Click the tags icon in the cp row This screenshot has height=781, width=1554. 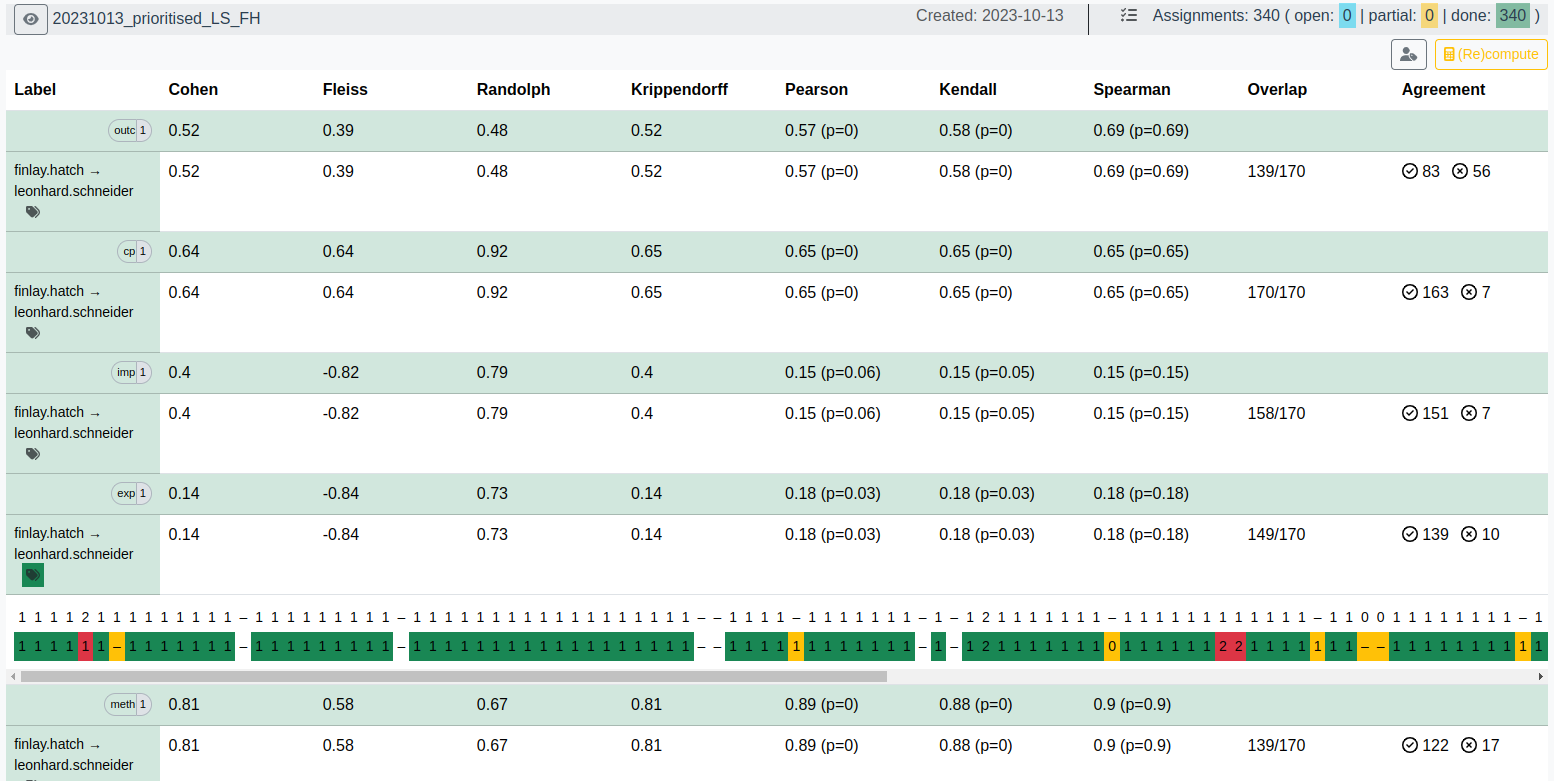click(33, 333)
